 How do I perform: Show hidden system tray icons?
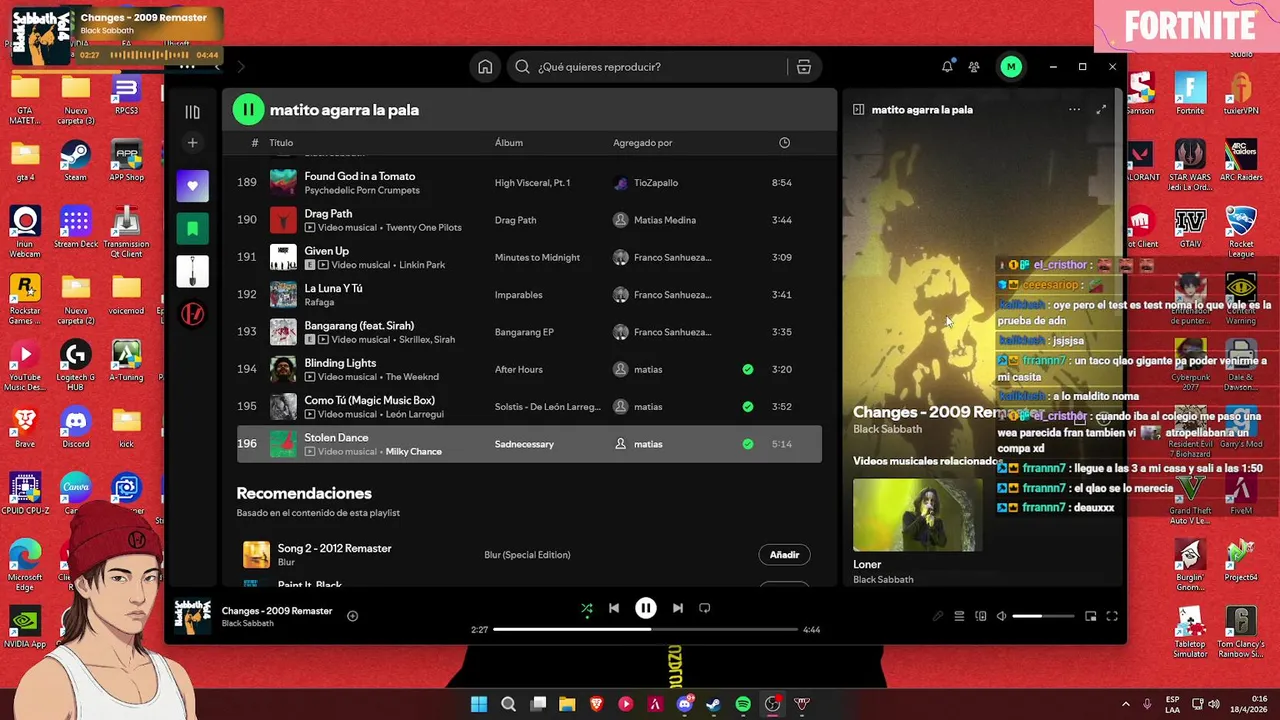[1125, 704]
